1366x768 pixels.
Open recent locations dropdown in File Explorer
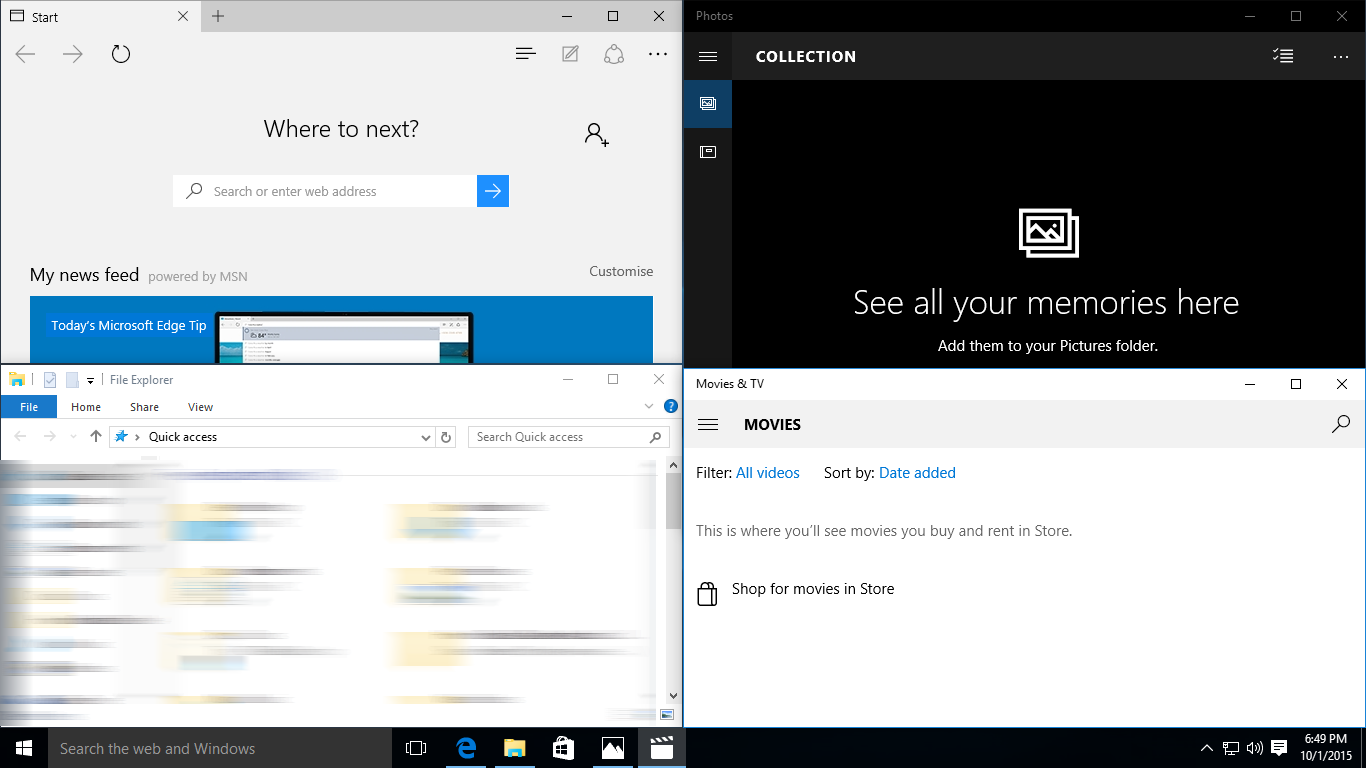(x=73, y=437)
